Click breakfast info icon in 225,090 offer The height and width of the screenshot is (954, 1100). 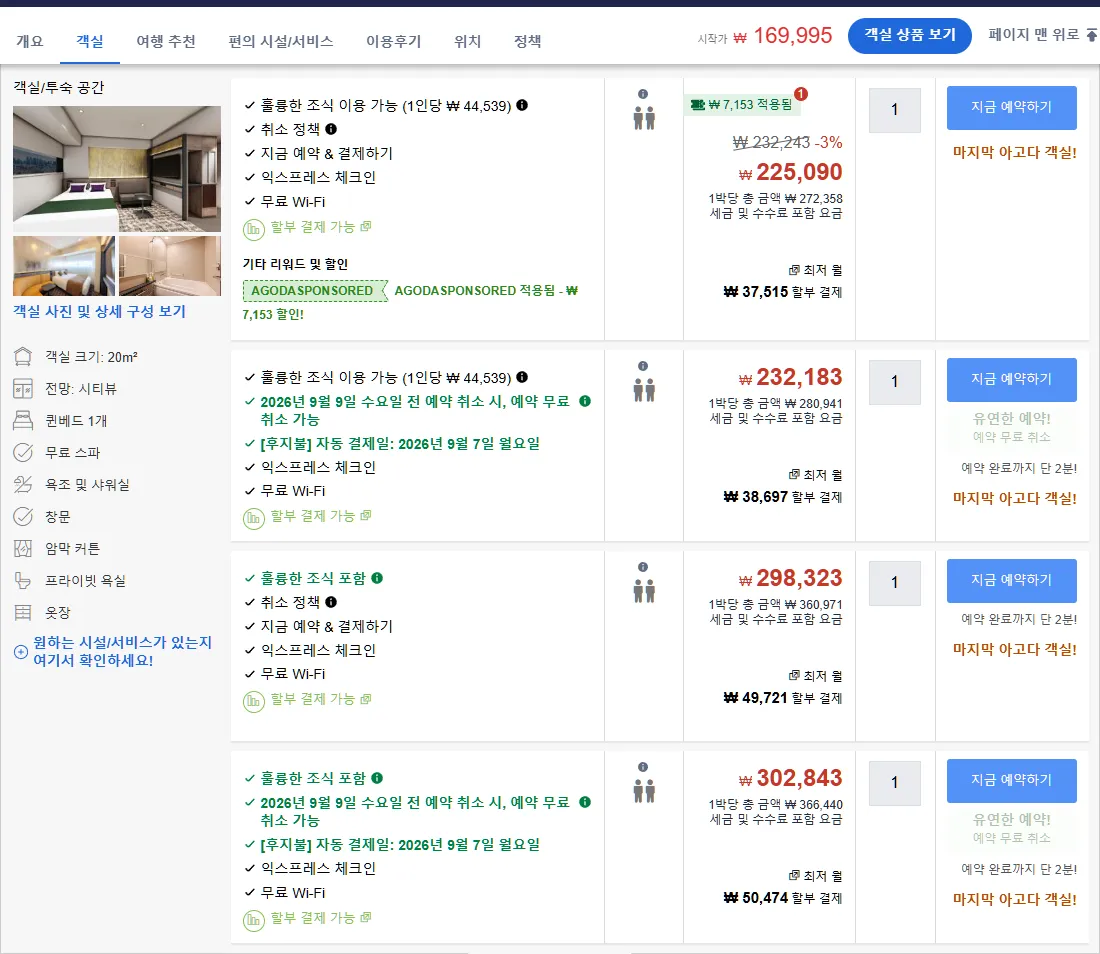click(522, 105)
